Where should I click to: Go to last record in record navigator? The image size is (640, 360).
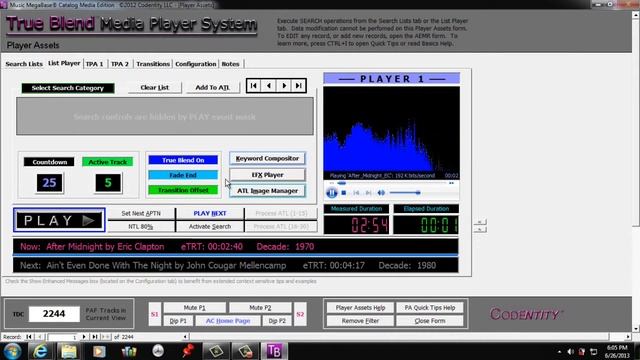[x=94, y=337]
